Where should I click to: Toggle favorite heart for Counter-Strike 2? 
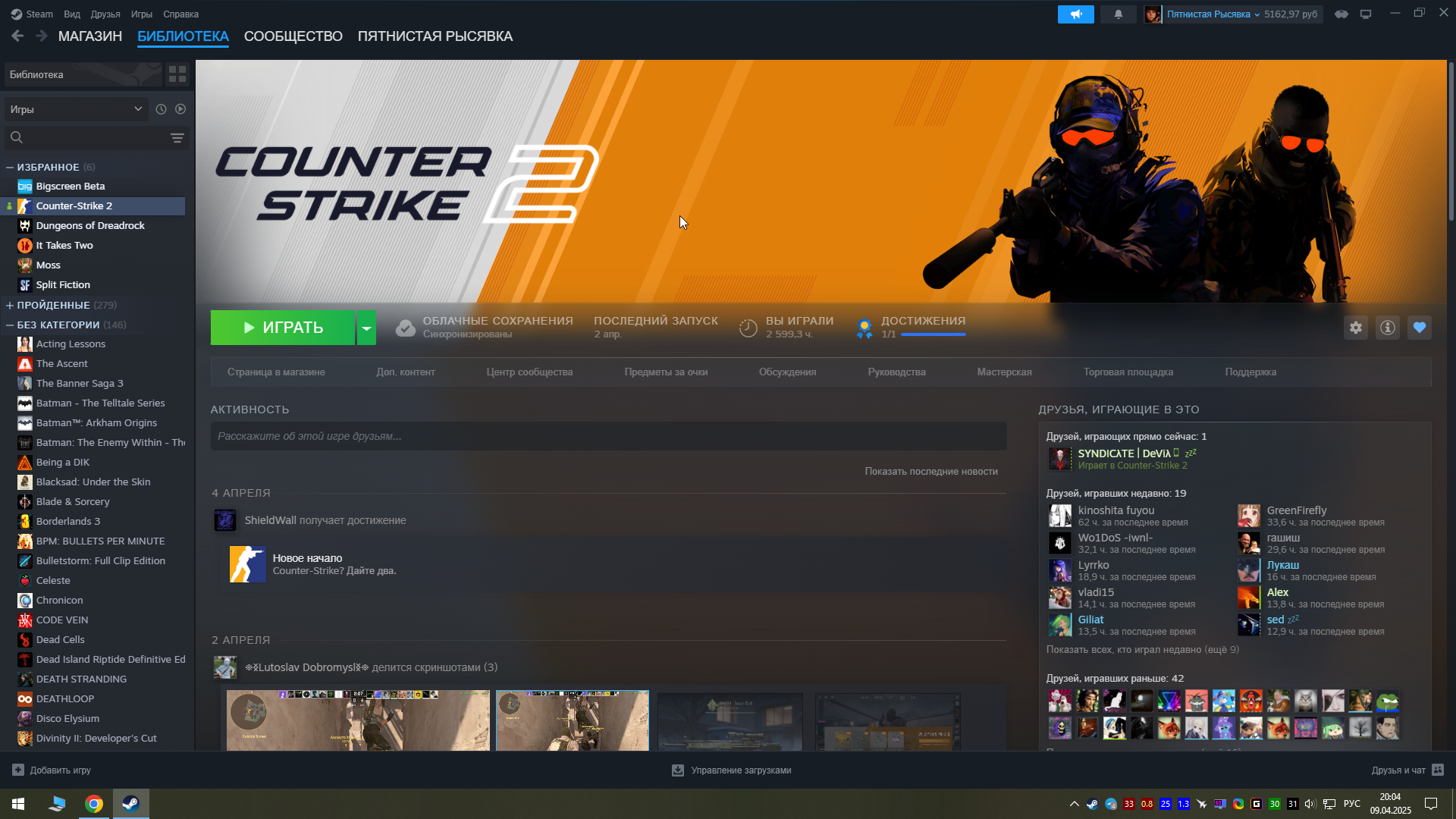[1419, 328]
